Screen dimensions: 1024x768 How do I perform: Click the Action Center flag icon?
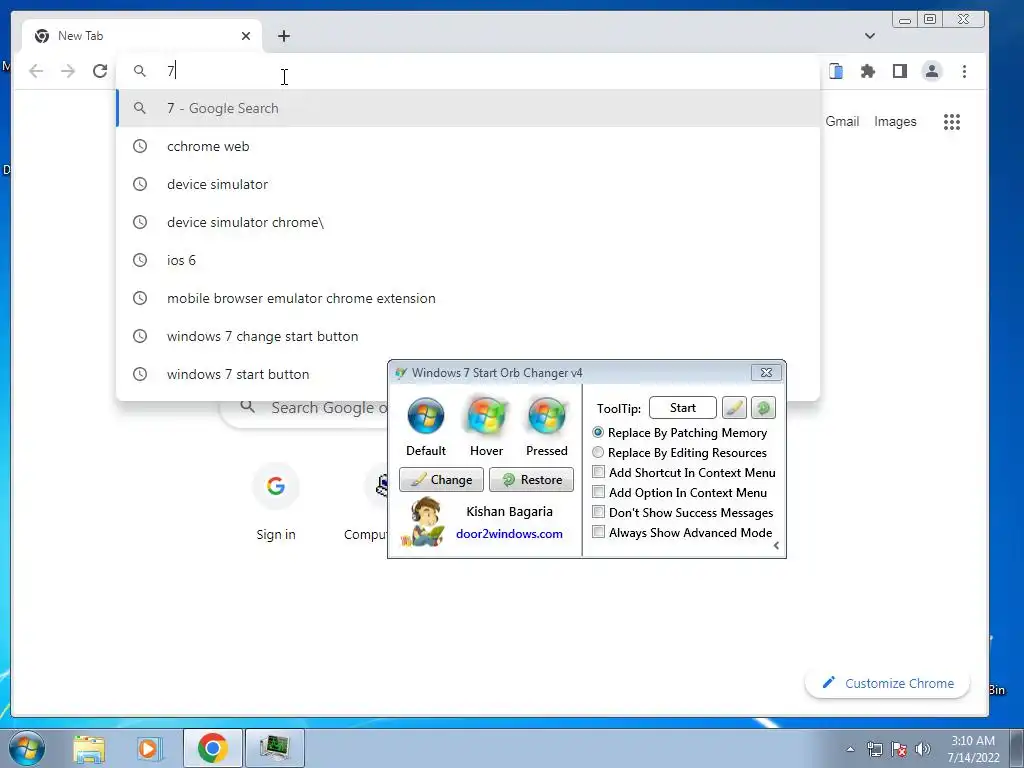point(899,749)
